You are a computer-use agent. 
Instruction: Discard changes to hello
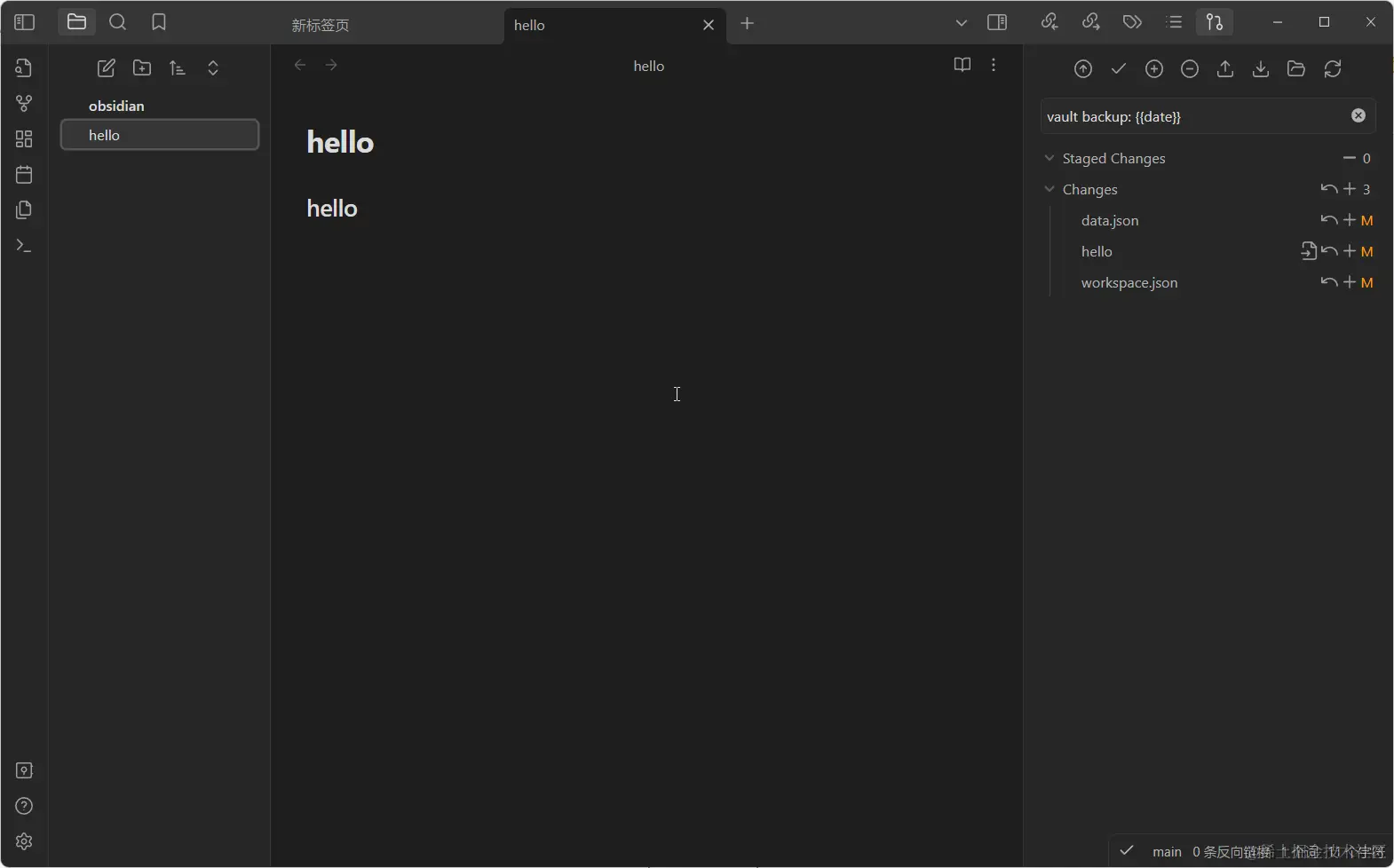[1329, 251]
